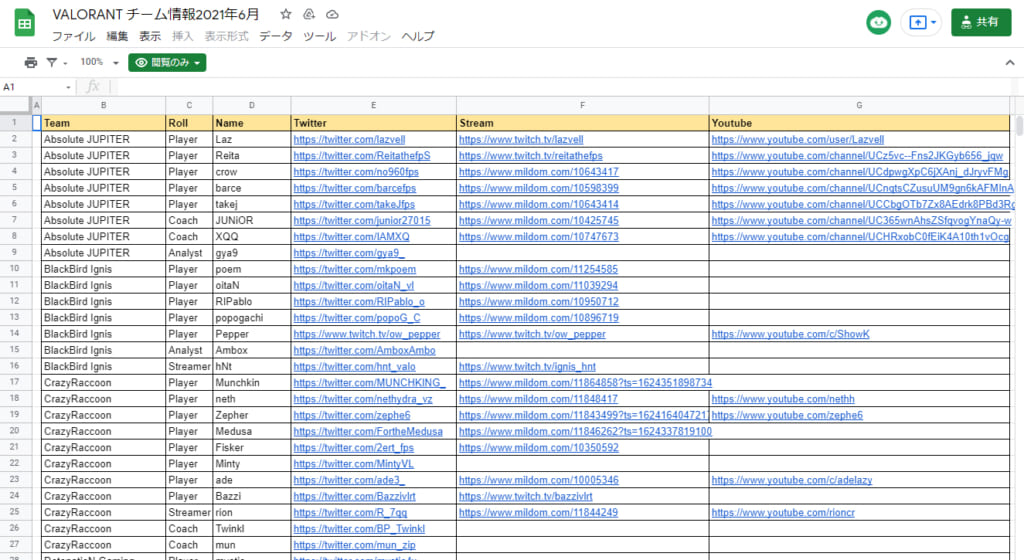Select the Munchkin name cell
Viewport: 1024px width, 560px height.
click(x=251, y=383)
